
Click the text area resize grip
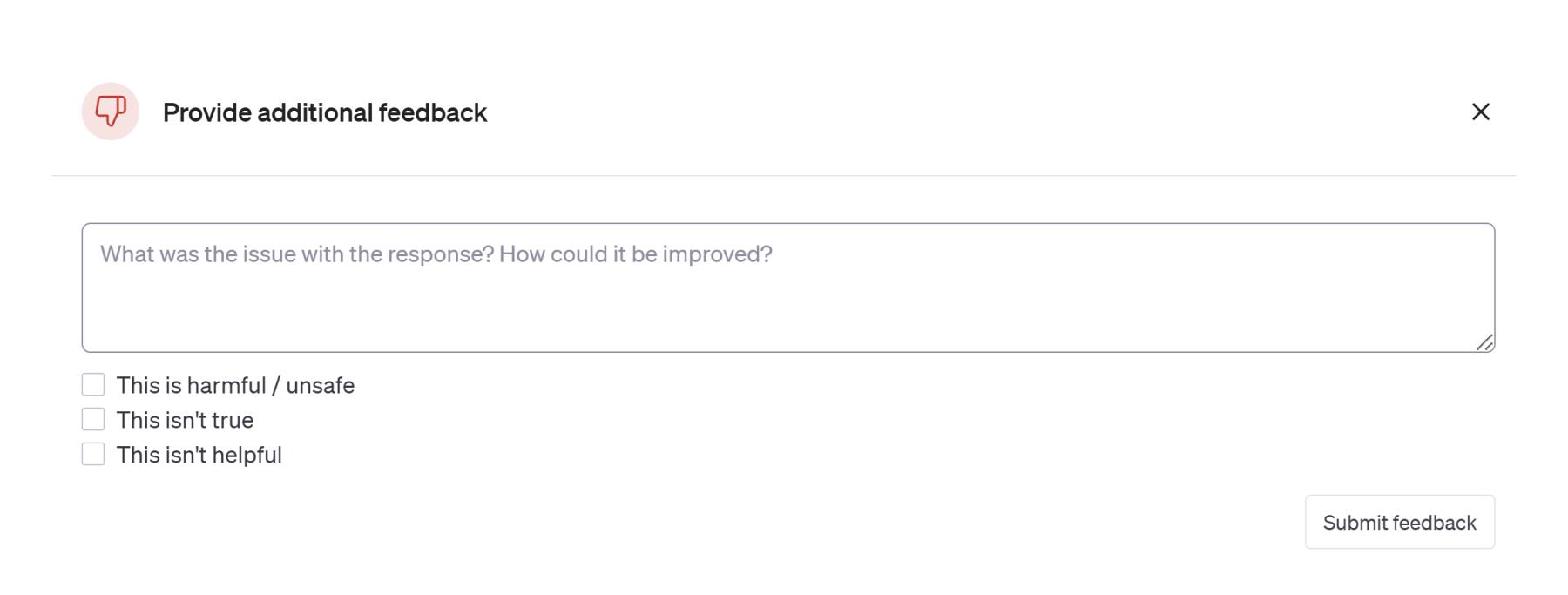tap(1485, 342)
